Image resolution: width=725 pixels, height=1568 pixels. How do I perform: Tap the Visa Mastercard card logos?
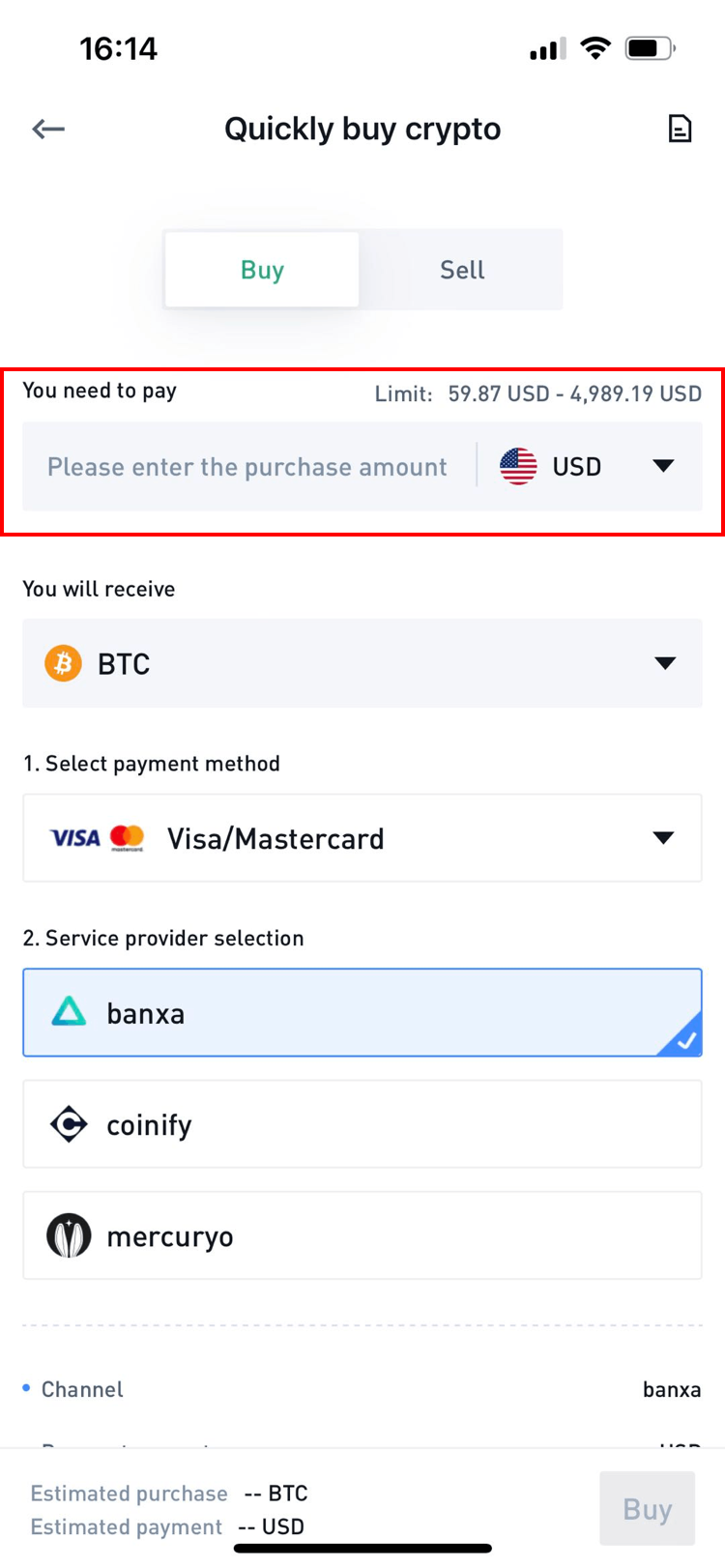point(97,838)
